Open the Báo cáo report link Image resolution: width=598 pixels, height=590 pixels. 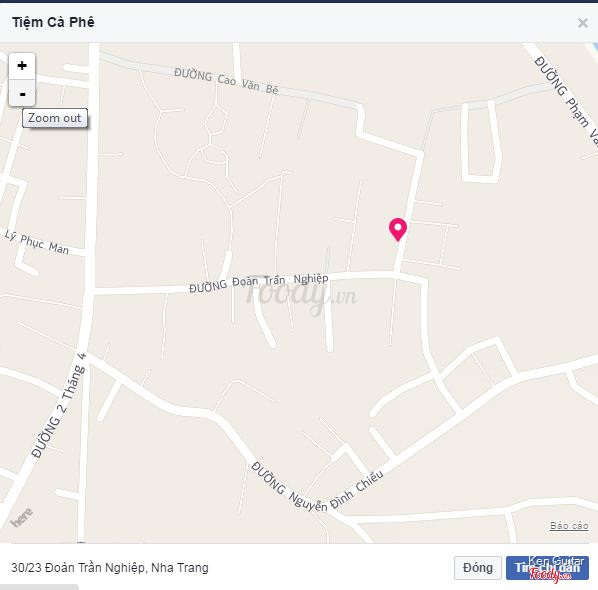pyautogui.click(x=569, y=526)
